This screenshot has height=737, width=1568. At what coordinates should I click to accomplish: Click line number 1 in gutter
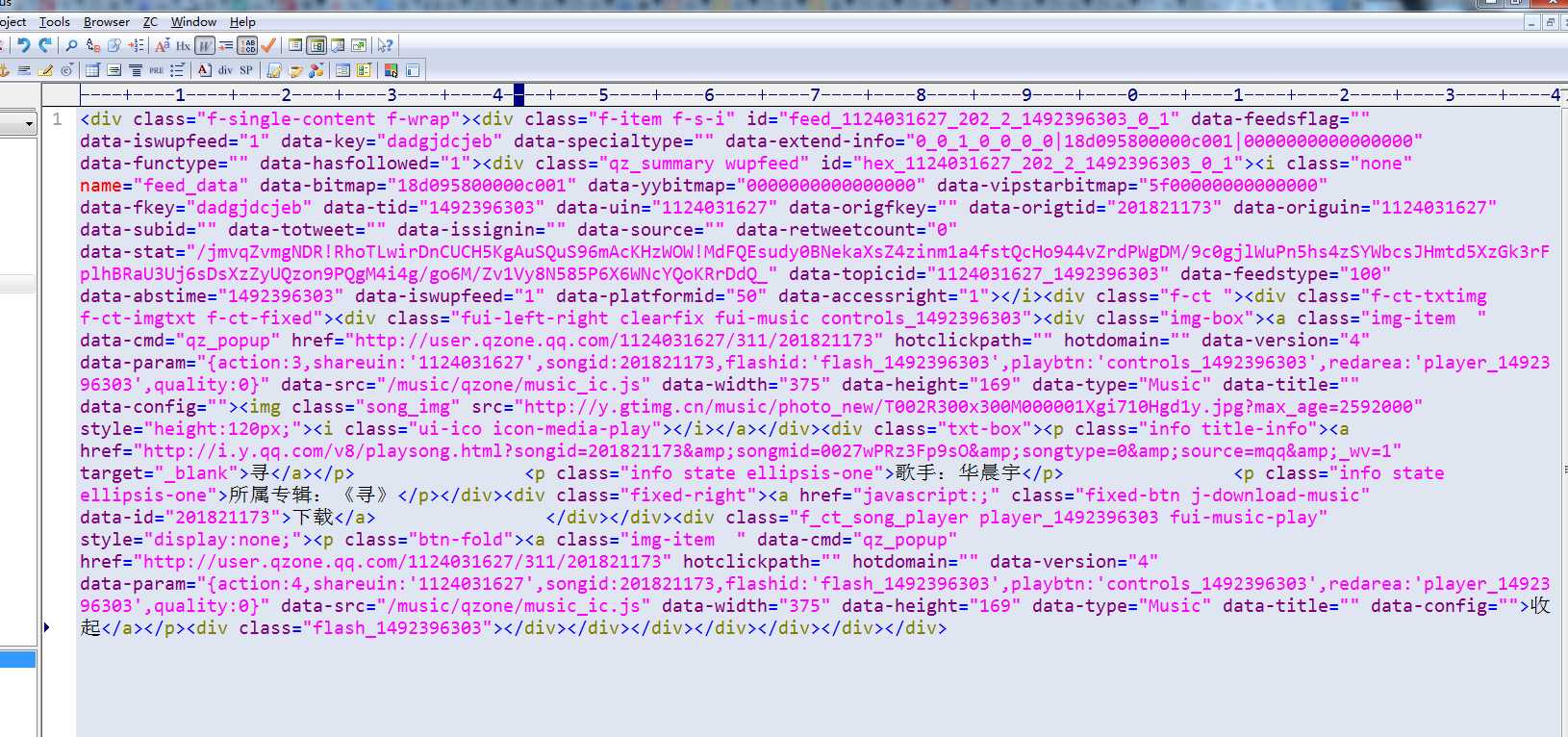[58, 119]
